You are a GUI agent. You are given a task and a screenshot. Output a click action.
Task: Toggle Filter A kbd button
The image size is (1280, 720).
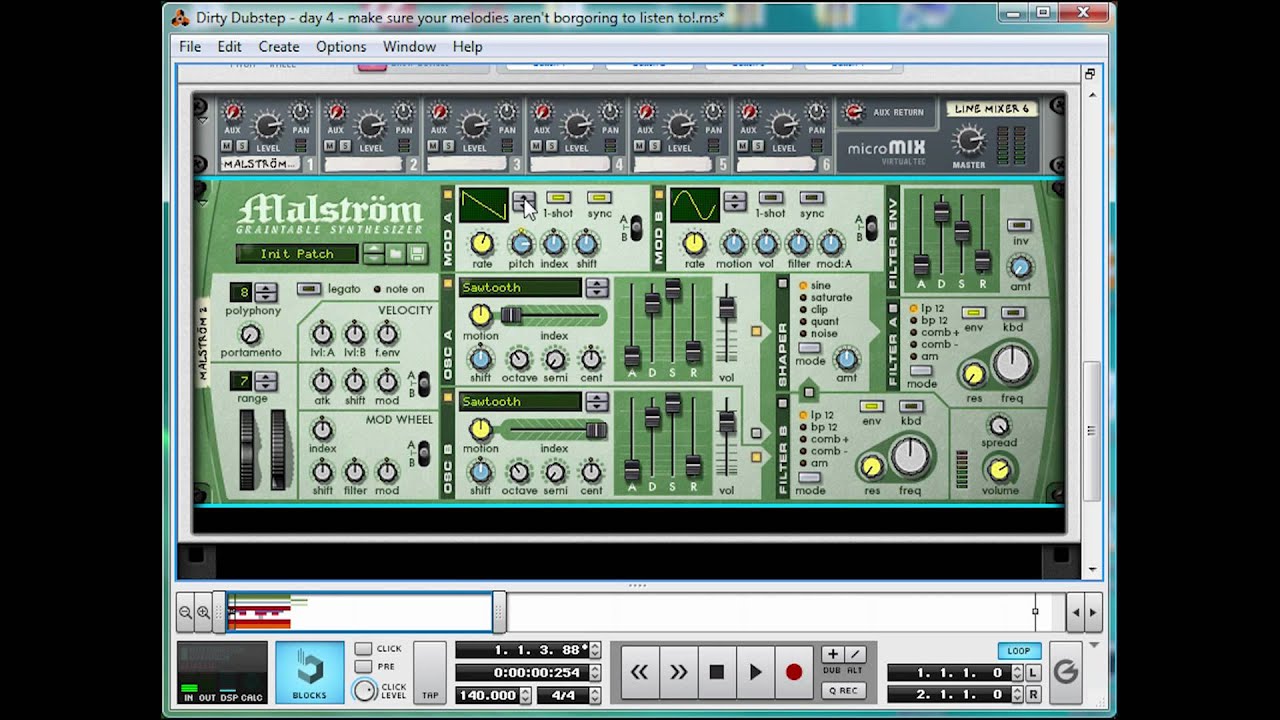(1013, 313)
